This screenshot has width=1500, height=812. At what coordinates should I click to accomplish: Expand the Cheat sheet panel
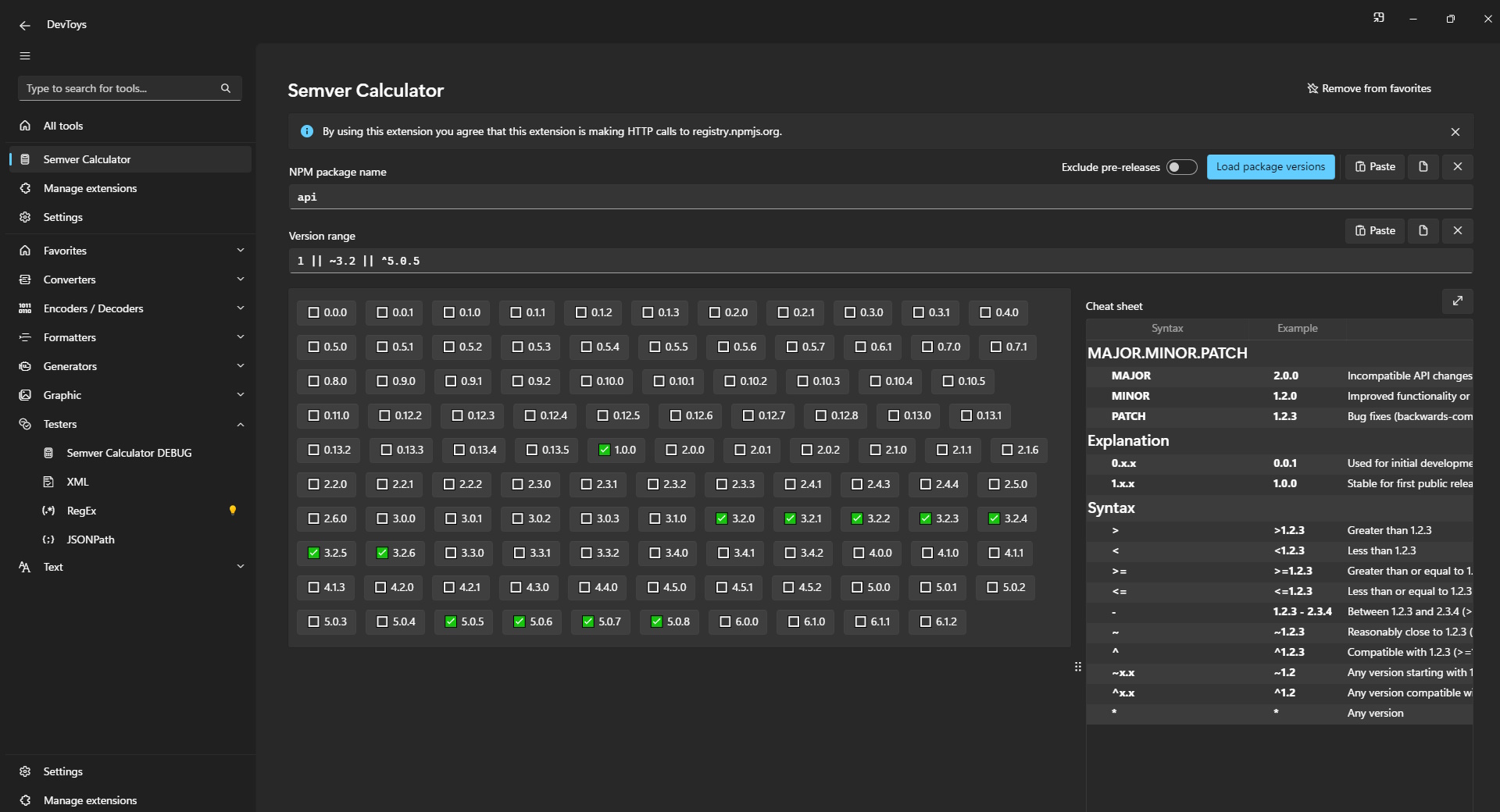click(x=1458, y=301)
